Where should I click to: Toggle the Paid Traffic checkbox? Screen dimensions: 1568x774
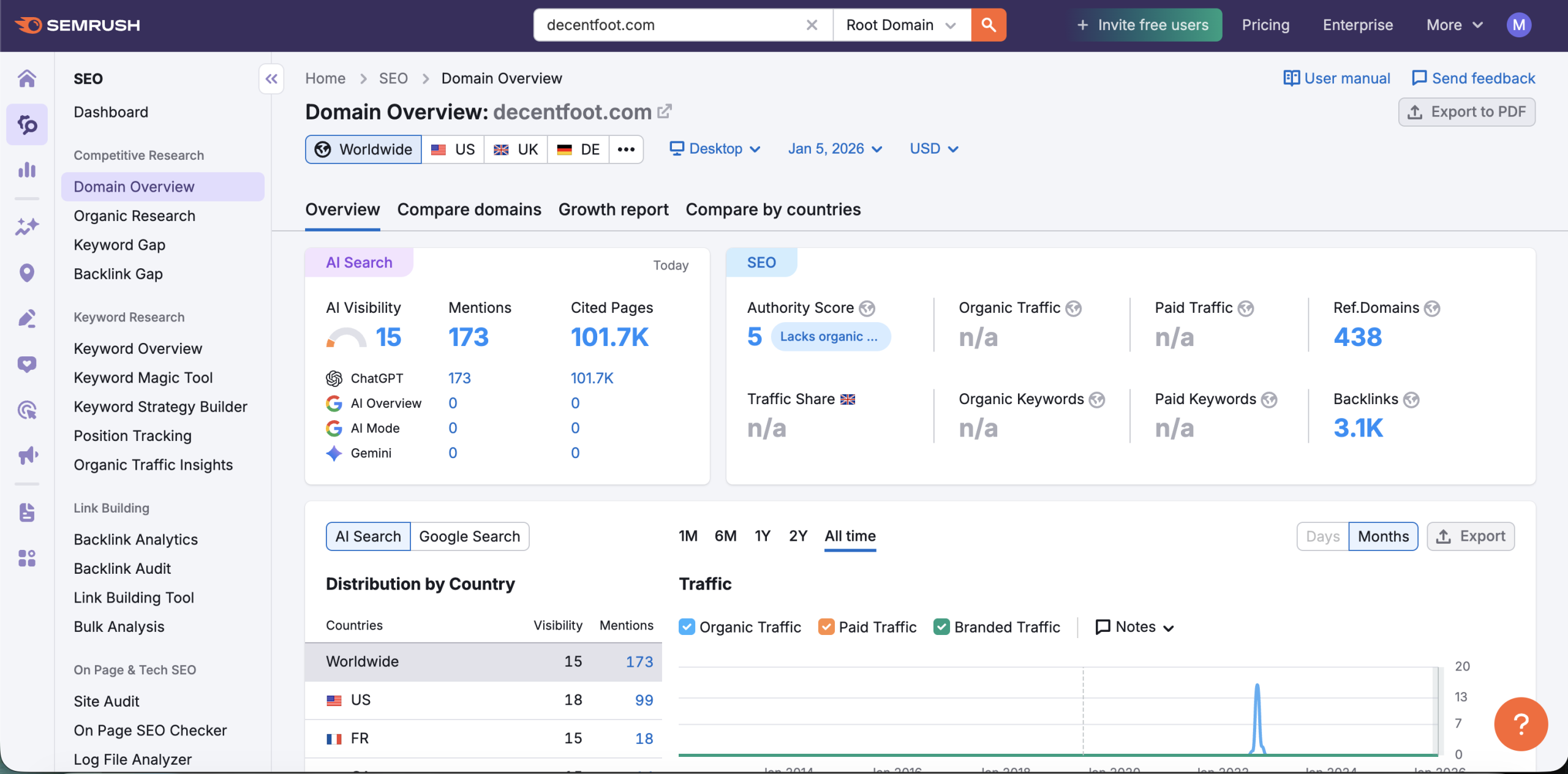826,627
